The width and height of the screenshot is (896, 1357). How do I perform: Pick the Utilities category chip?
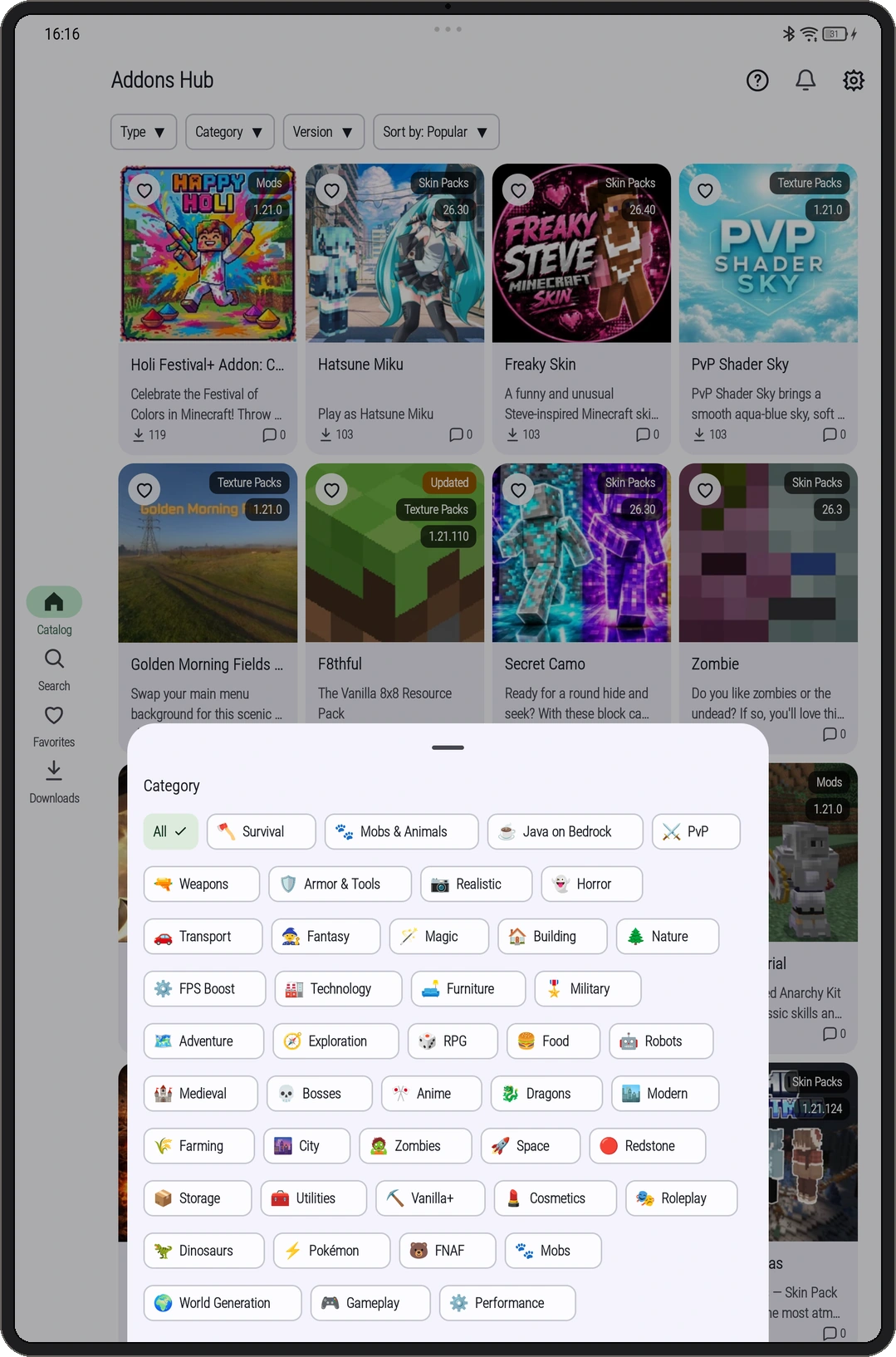(x=313, y=1198)
